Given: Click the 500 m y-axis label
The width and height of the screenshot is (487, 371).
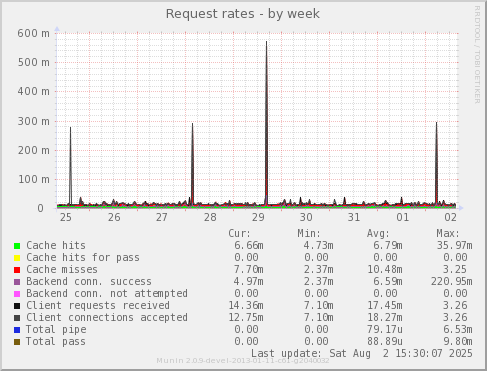Looking at the screenshot, I should click(x=33, y=62).
